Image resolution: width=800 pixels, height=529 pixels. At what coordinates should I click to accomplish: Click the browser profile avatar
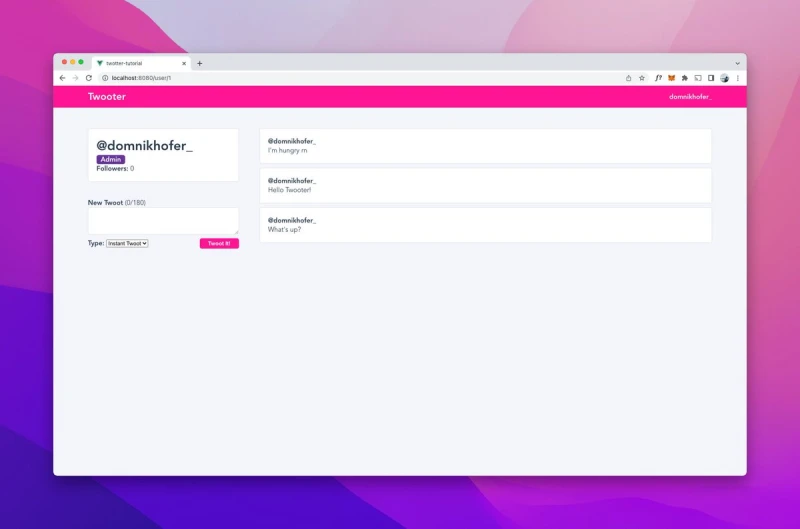(724, 78)
